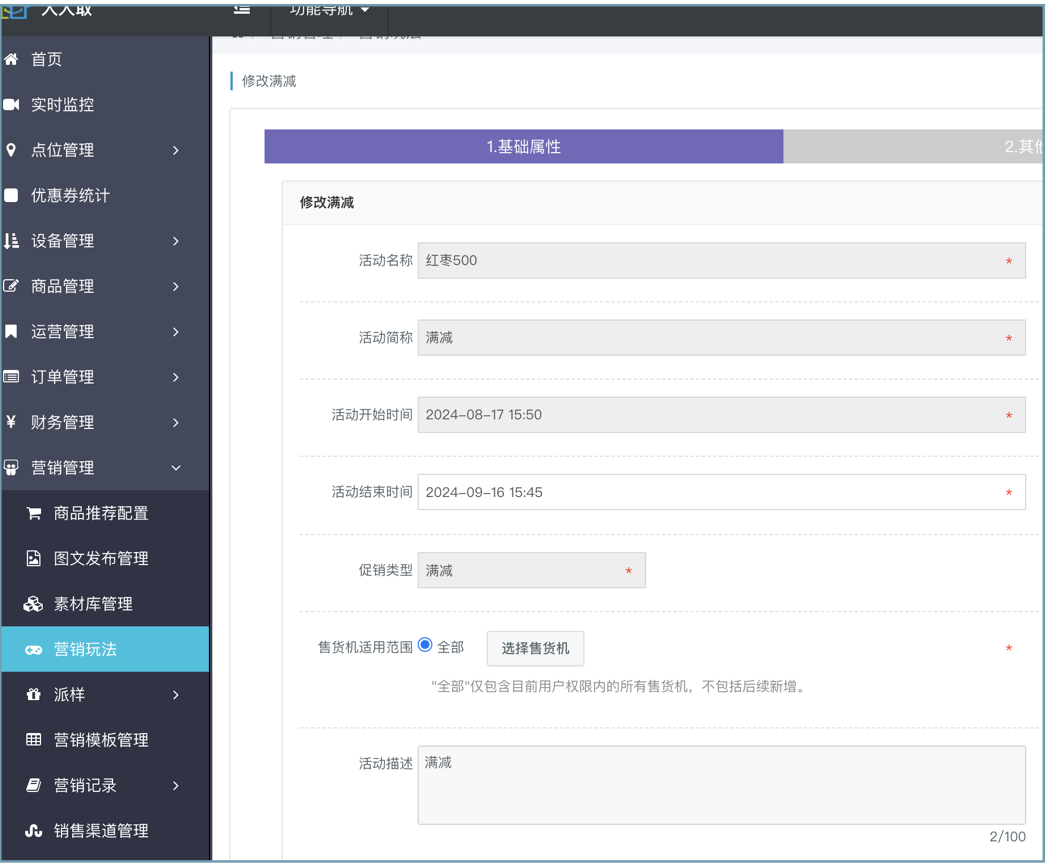Open 销售渠道管理 submenu item
1050x864 pixels.
coord(105,831)
